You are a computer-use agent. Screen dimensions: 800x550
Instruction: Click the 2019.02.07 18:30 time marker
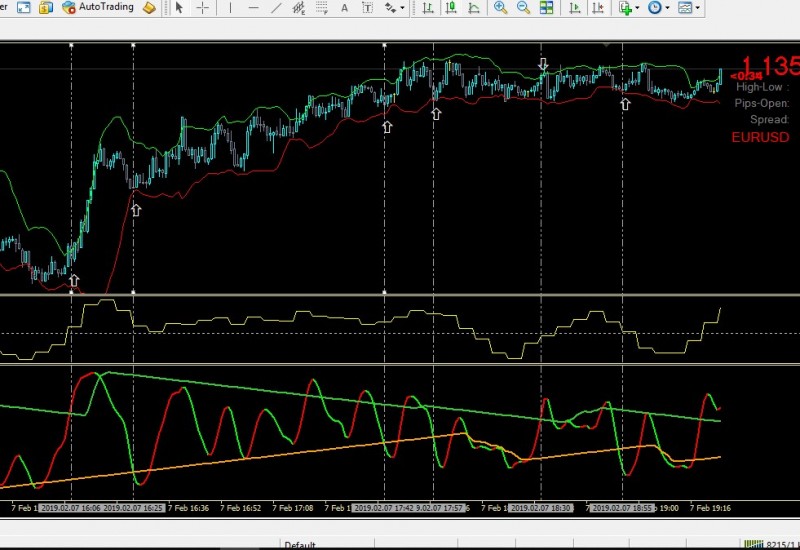tap(540, 508)
